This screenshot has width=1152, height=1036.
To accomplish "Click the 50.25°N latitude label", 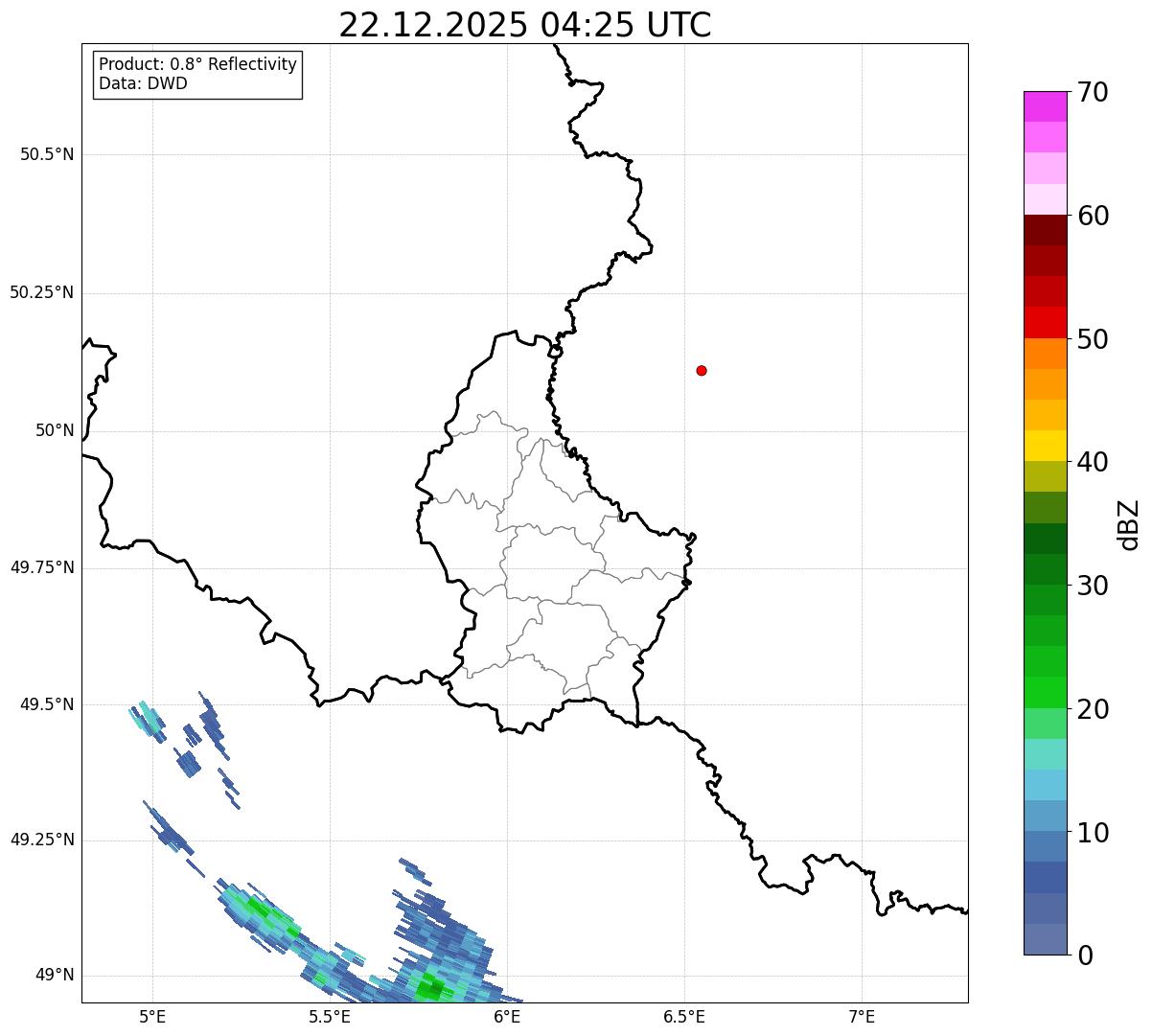I will tap(42, 292).
